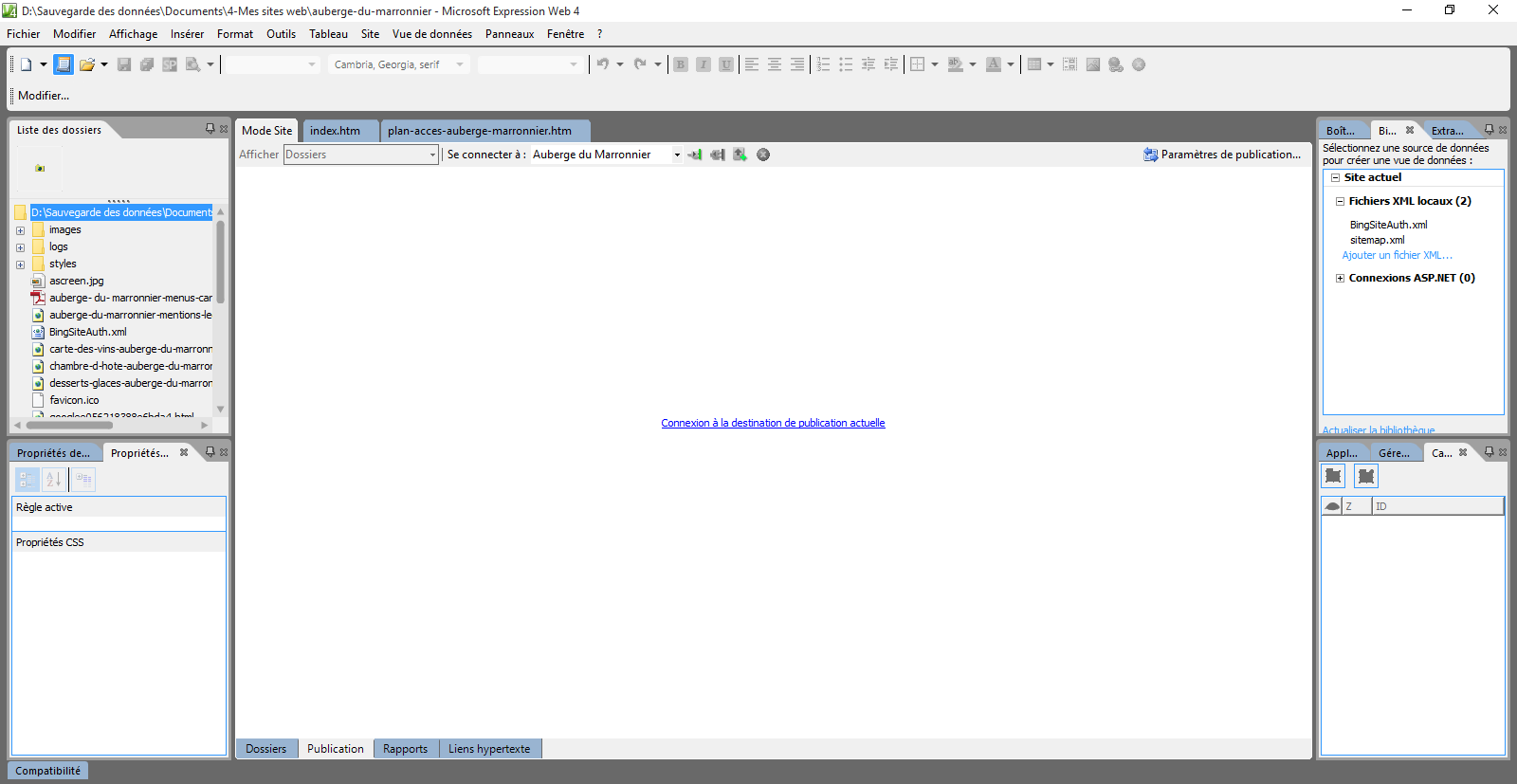Open Paramètres de publication settings

[1222, 155]
